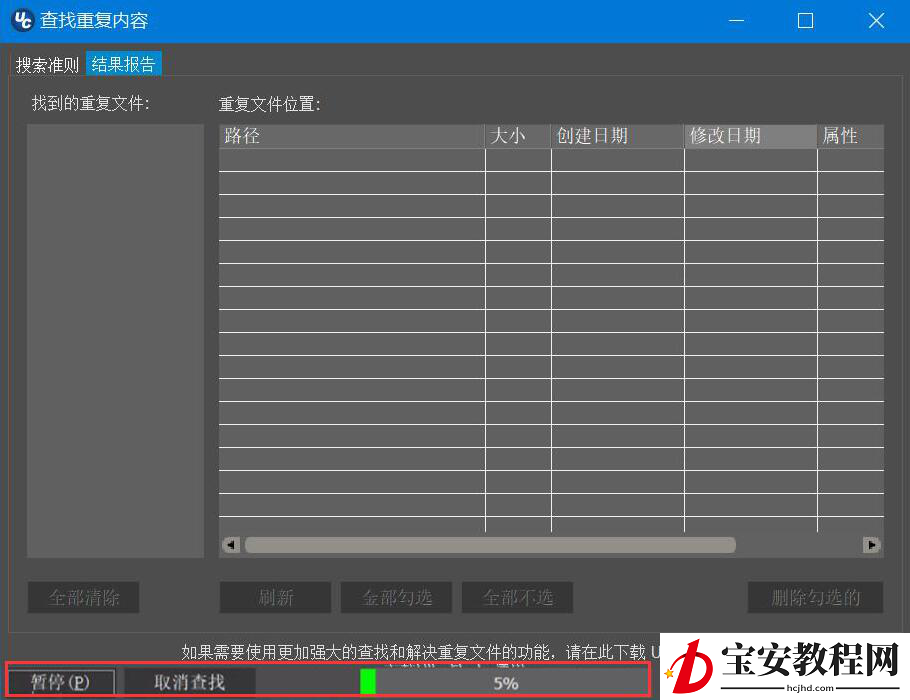Switch to the 结果报告 tab
910x700 pixels.
tap(124, 64)
